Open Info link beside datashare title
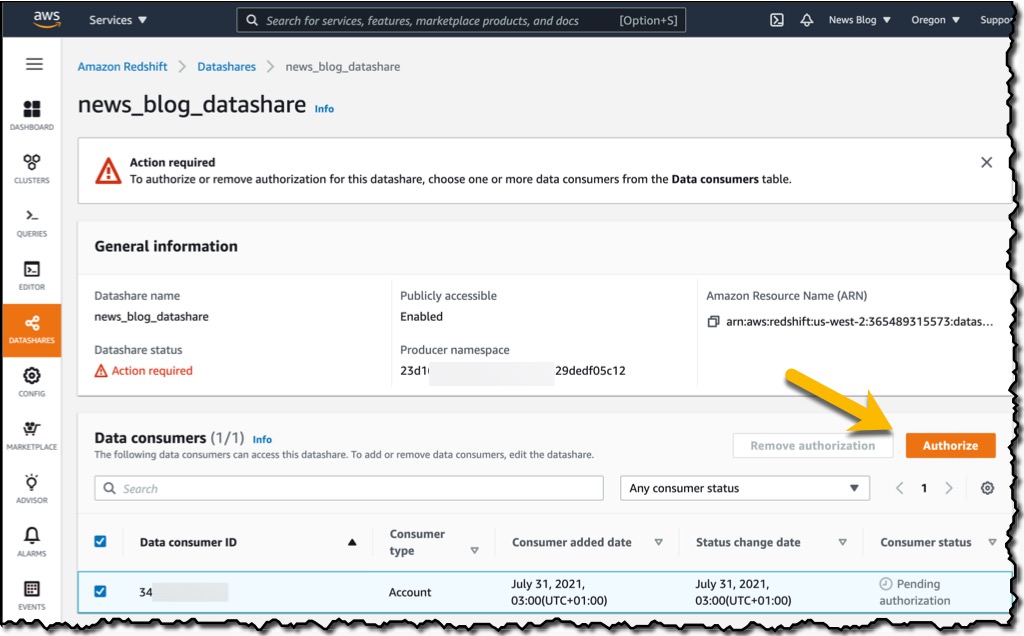The height and width of the screenshot is (636, 1024). point(324,109)
